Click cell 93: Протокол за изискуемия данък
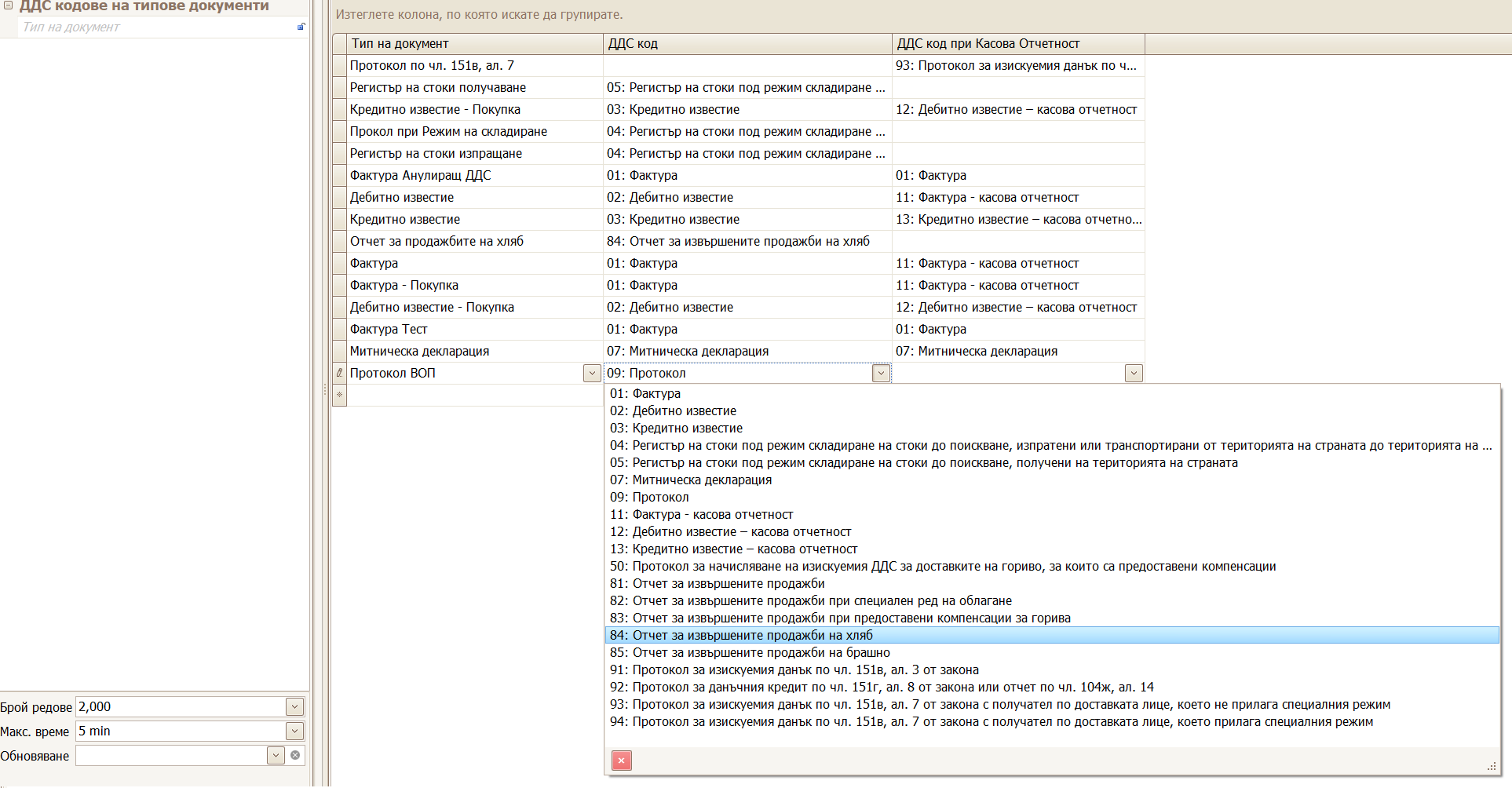The width and height of the screenshot is (1512, 788). point(1018,66)
